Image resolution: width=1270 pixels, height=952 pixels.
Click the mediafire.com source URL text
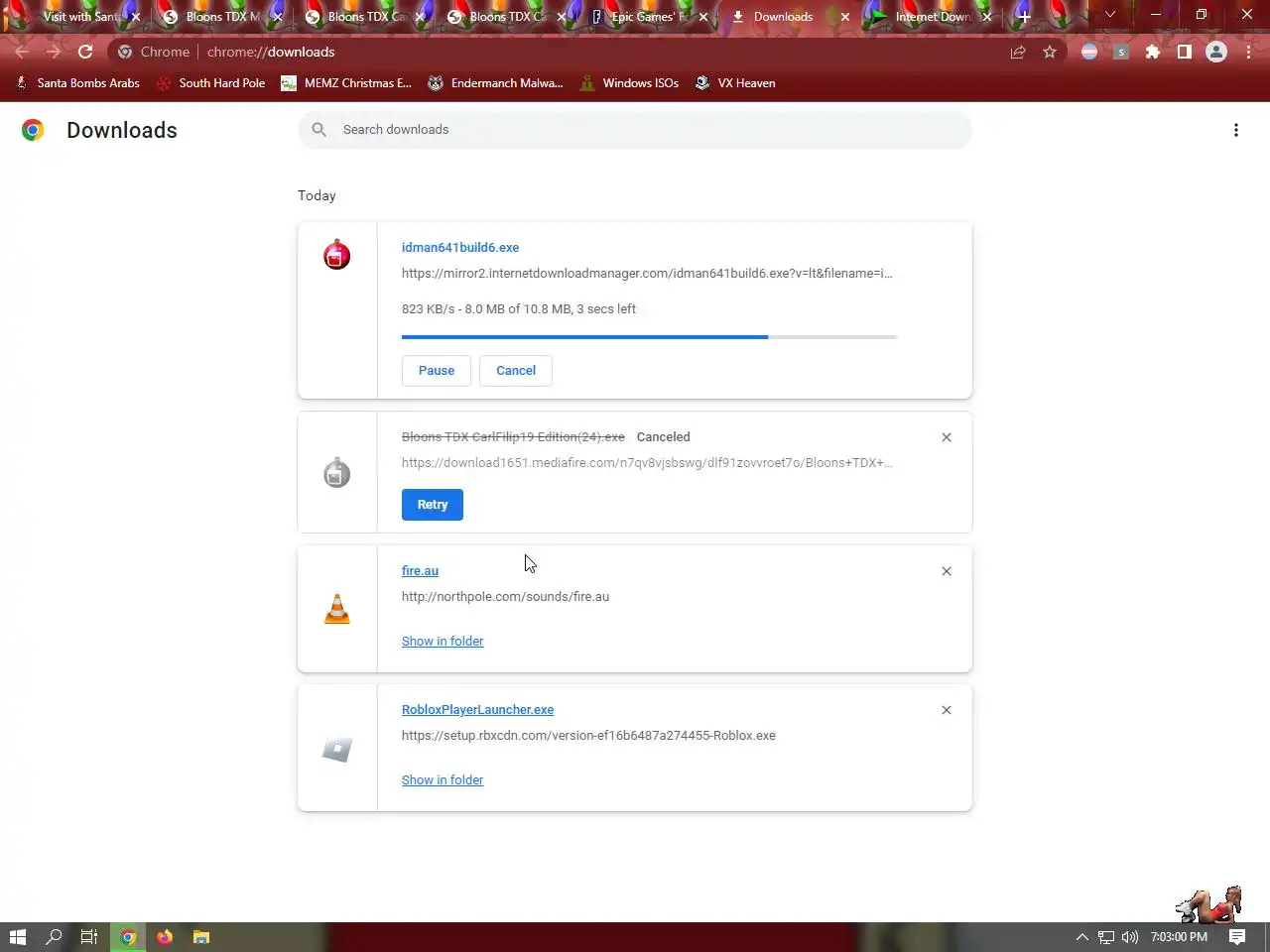647,463
